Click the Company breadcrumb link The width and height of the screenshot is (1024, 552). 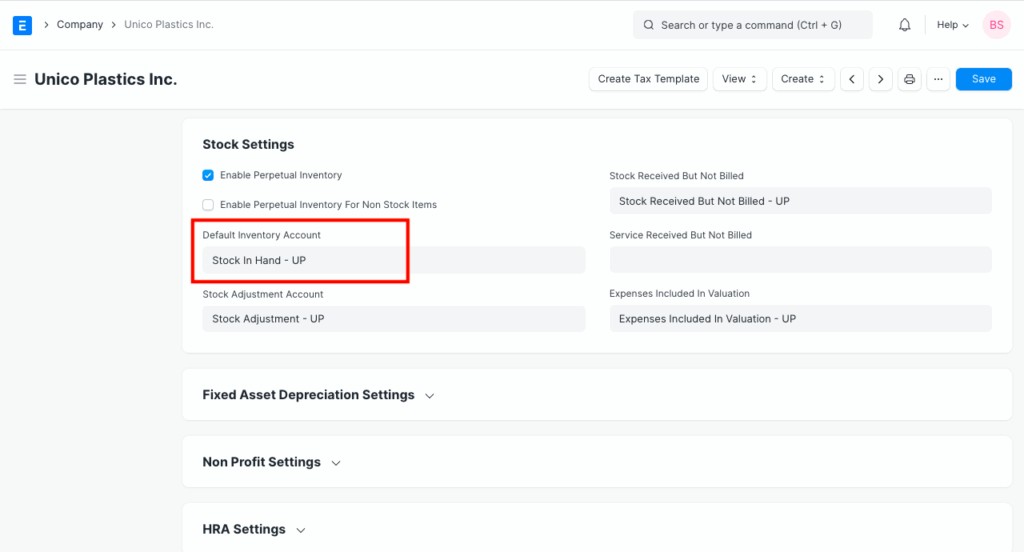pos(80,25)
